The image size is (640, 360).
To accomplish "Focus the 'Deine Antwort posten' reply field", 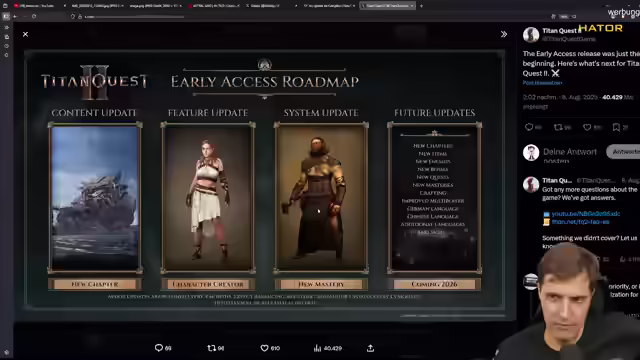I will coord(570,155).
